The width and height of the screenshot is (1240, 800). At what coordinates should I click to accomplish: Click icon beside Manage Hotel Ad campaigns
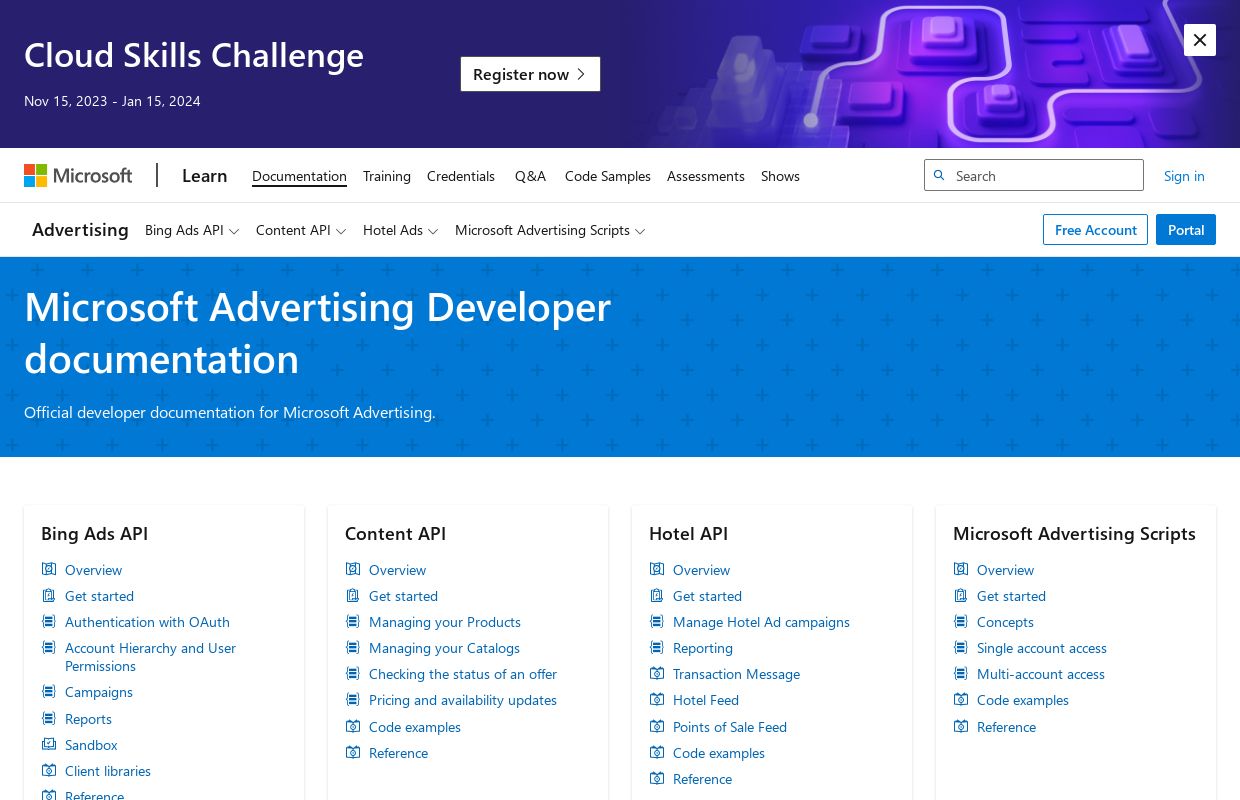657,621
